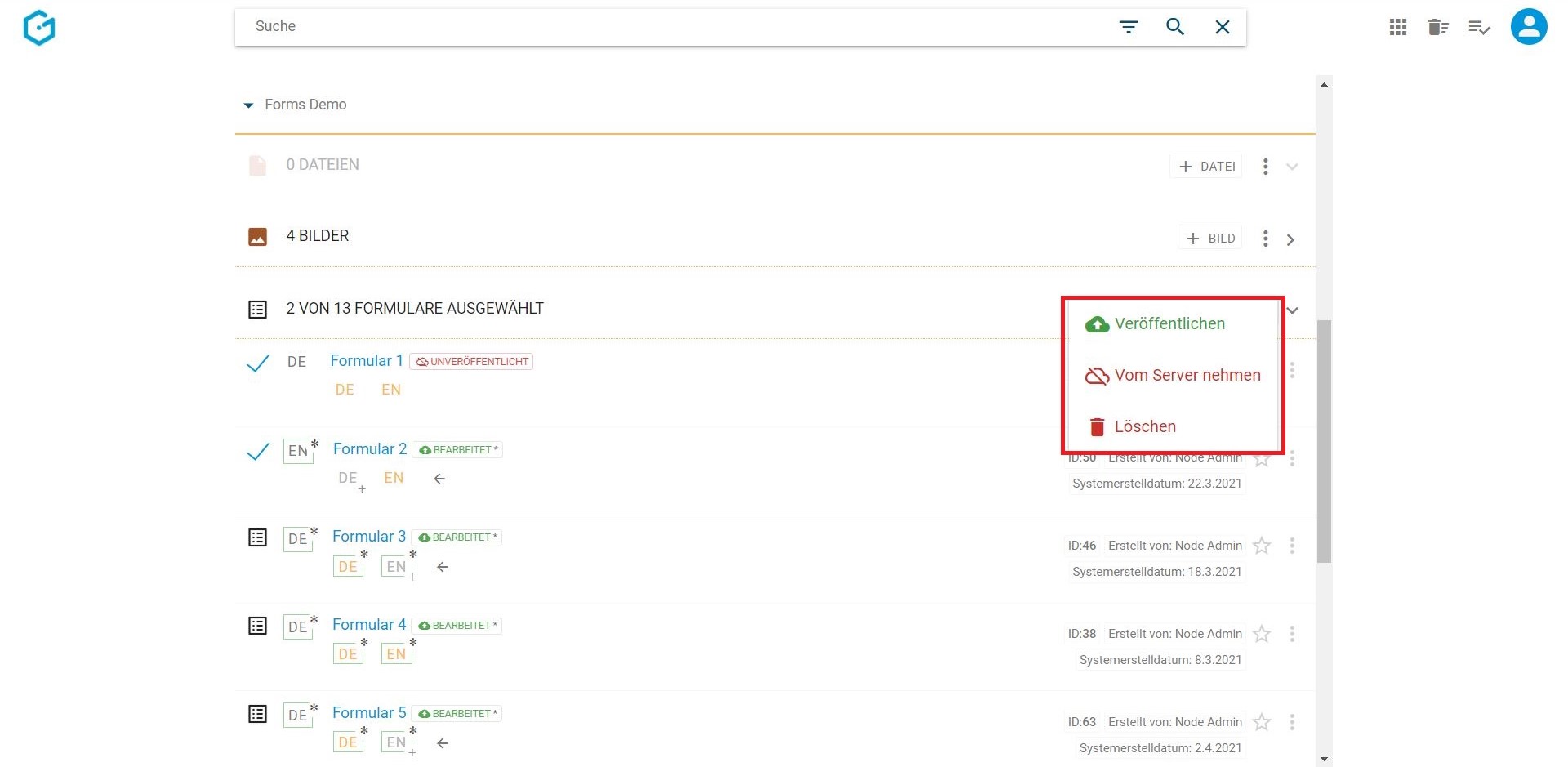
Task: Open three-dot menu in Bilder row
Action: click(1265, 239)
